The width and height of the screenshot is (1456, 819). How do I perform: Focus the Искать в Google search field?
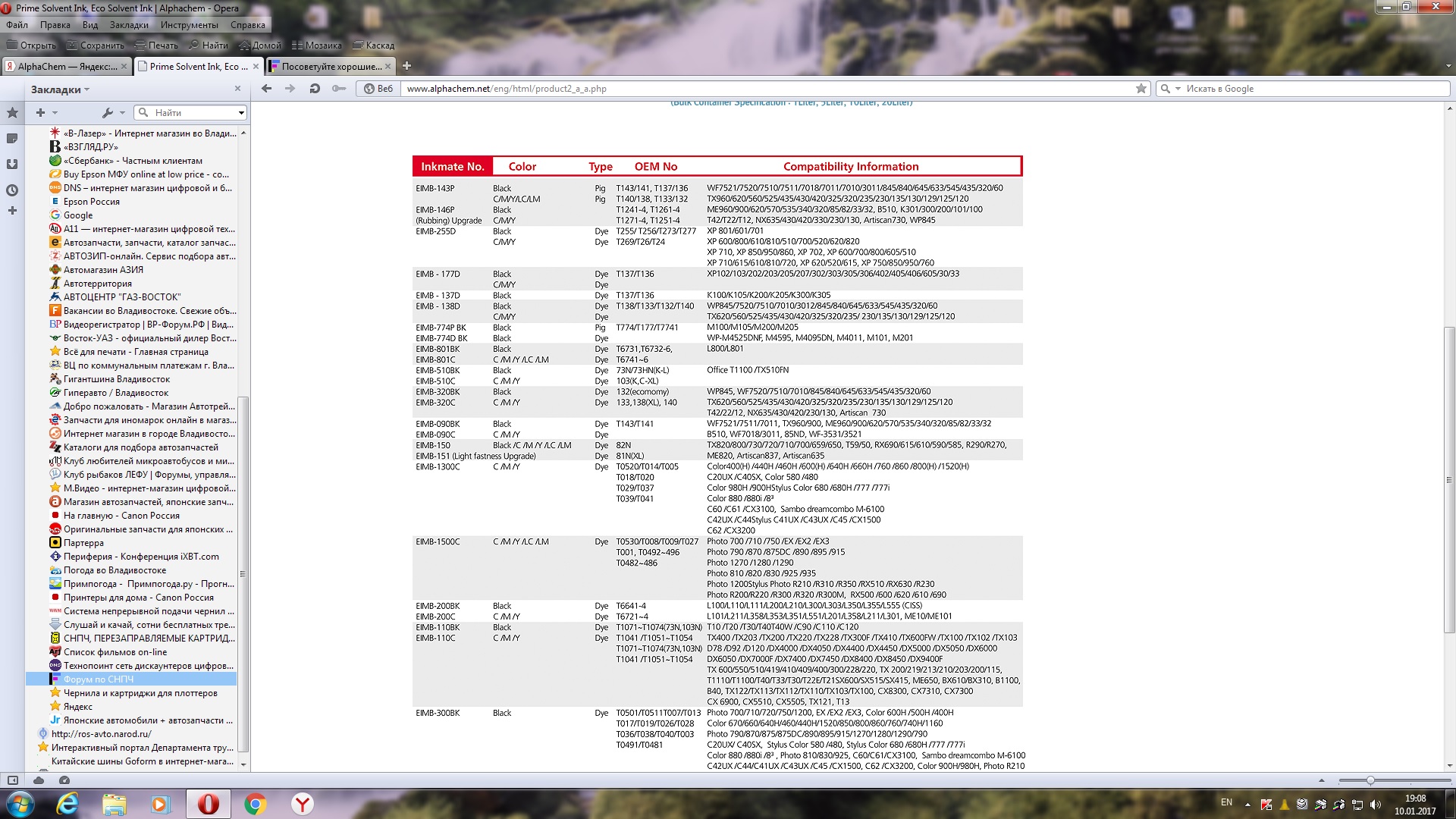pyautogui.click(x=1316, y=89)
